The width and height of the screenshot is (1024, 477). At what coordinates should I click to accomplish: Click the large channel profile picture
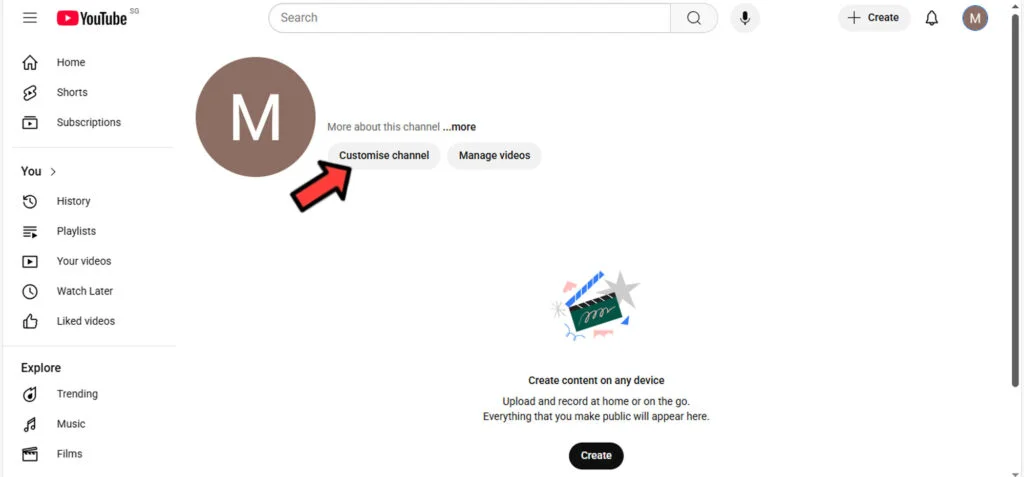[255, 117]
